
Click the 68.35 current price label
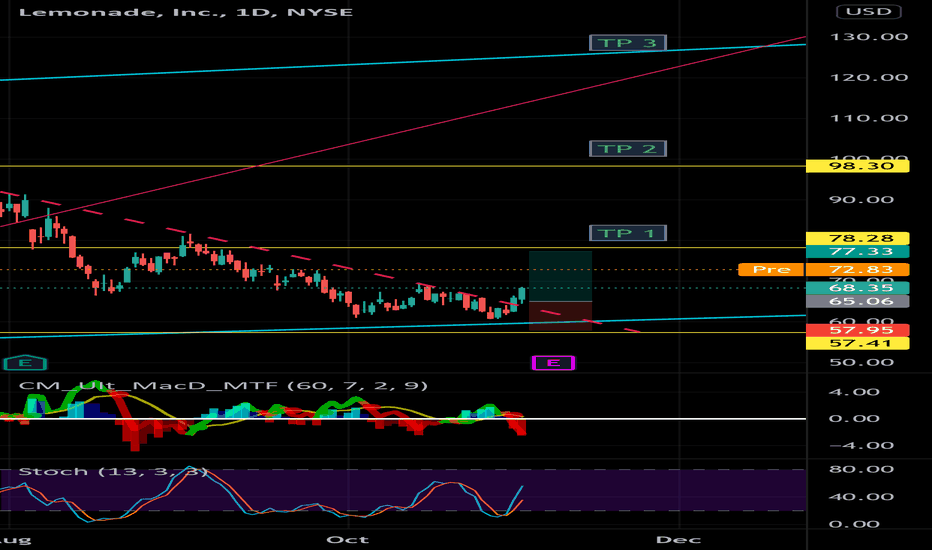click(x=857, y=288)
